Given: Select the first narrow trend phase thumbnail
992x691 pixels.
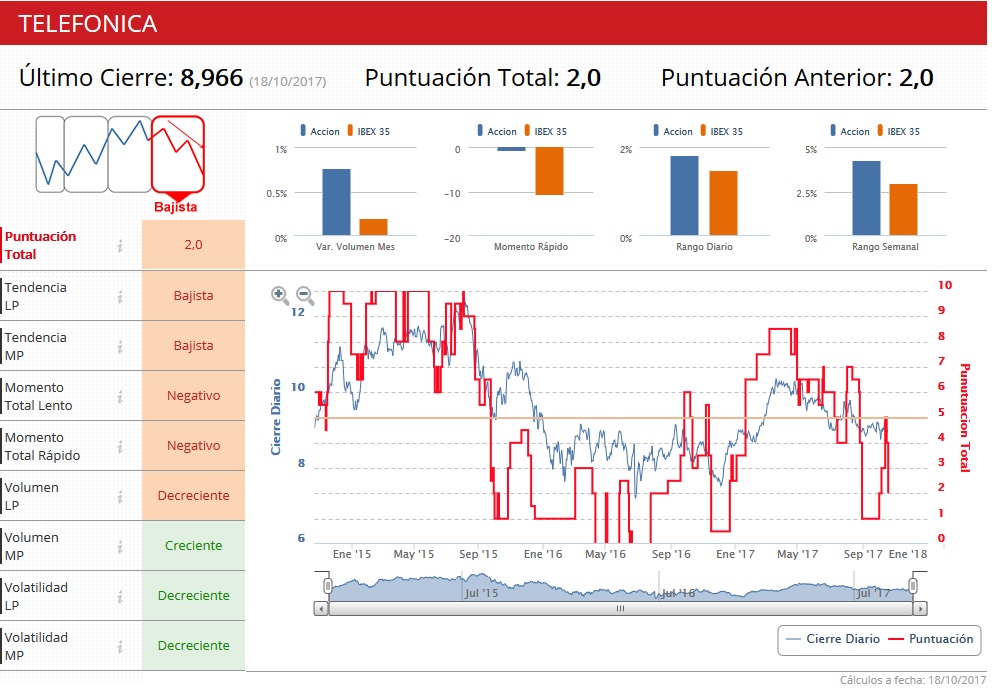Looking at the screenshot, I should click(50, 154).
